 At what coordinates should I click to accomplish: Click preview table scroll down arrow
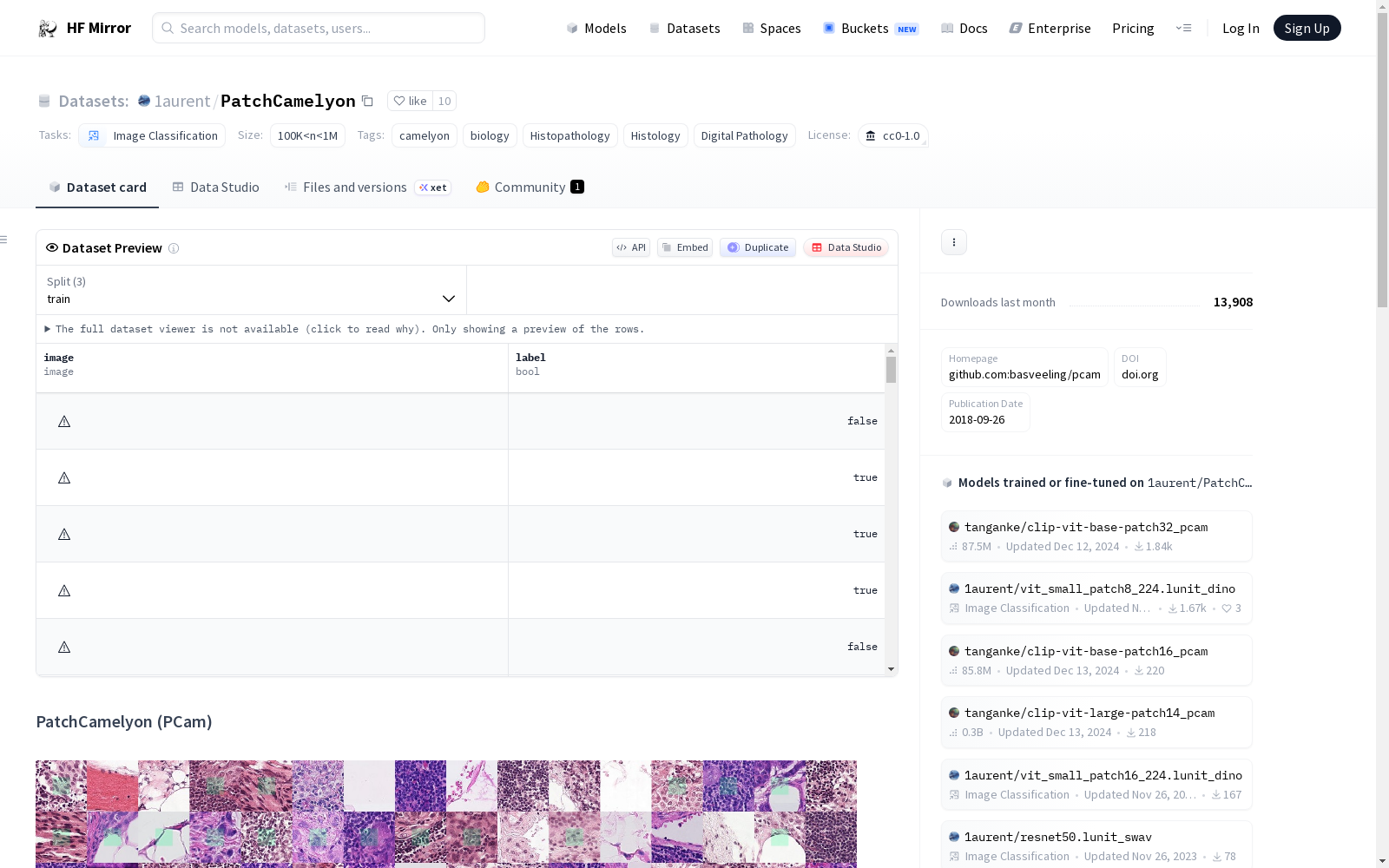(x=891, y=669)
